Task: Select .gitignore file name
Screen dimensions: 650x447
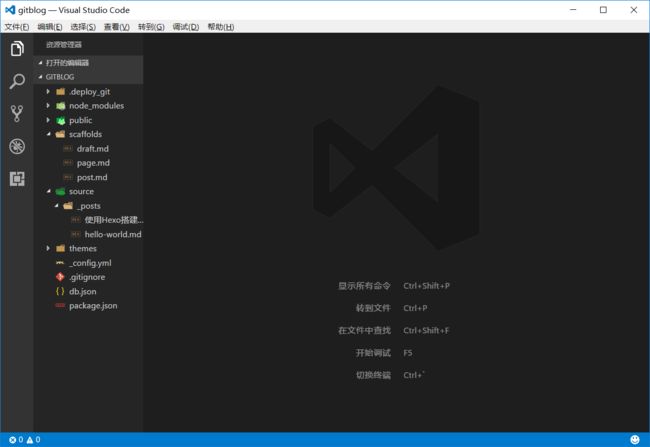Action: point(87,277)
